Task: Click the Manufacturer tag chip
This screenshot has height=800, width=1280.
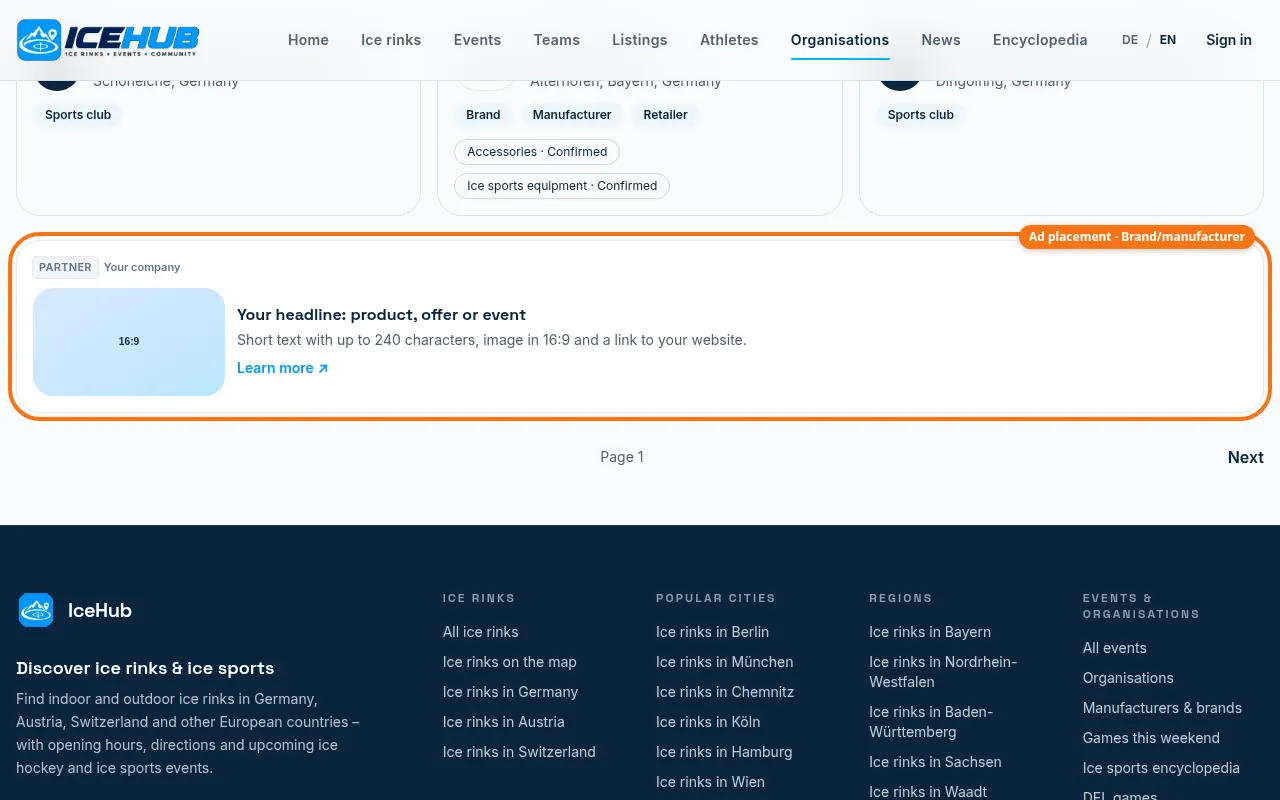Action: pos(572,115)
